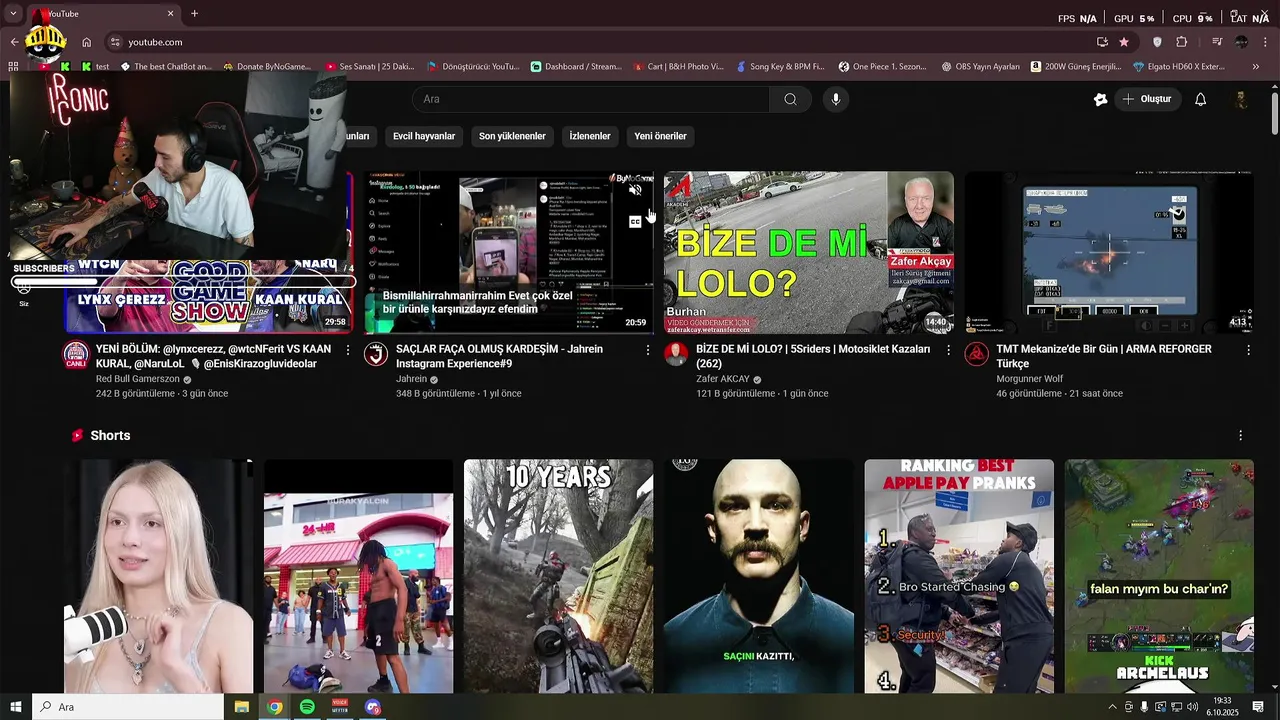Open the Donate ByNoGame bookmark
1280x720 pixels.
[266, 67]
